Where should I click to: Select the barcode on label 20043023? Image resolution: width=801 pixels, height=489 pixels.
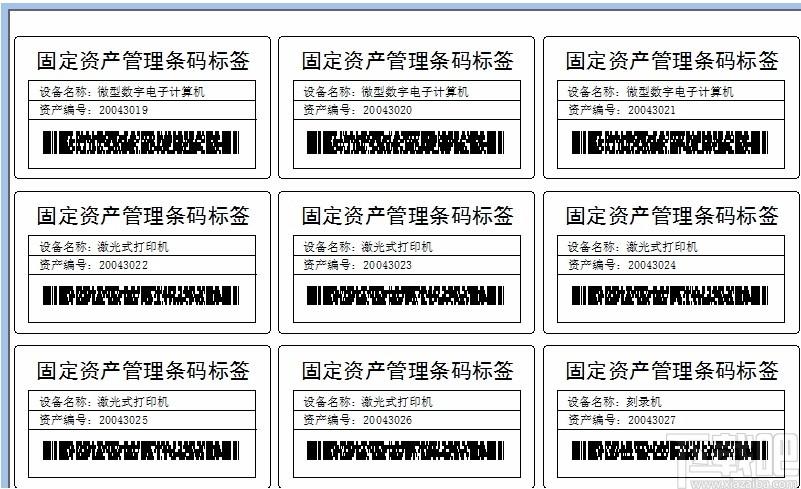(405, 296)
